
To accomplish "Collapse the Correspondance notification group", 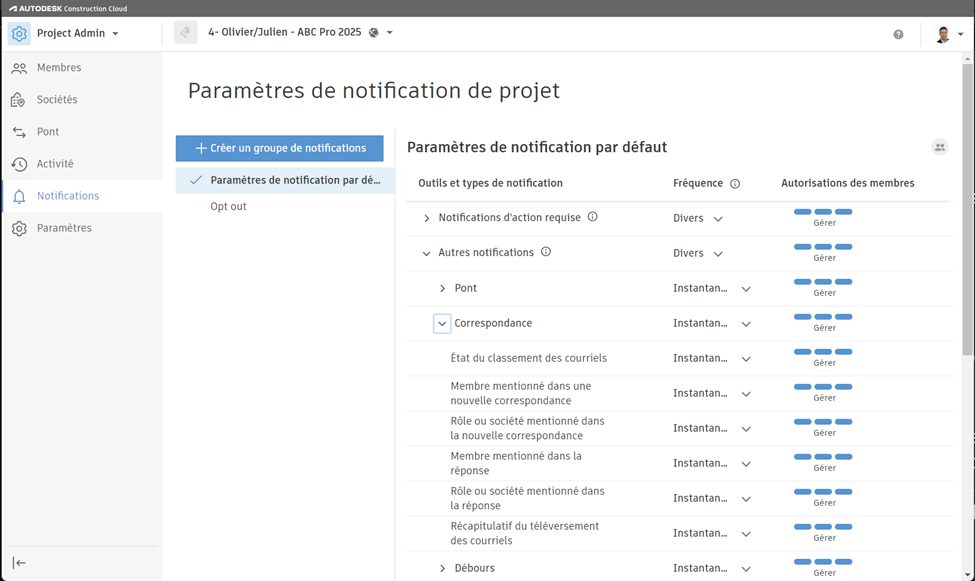I will click(441, 323).
